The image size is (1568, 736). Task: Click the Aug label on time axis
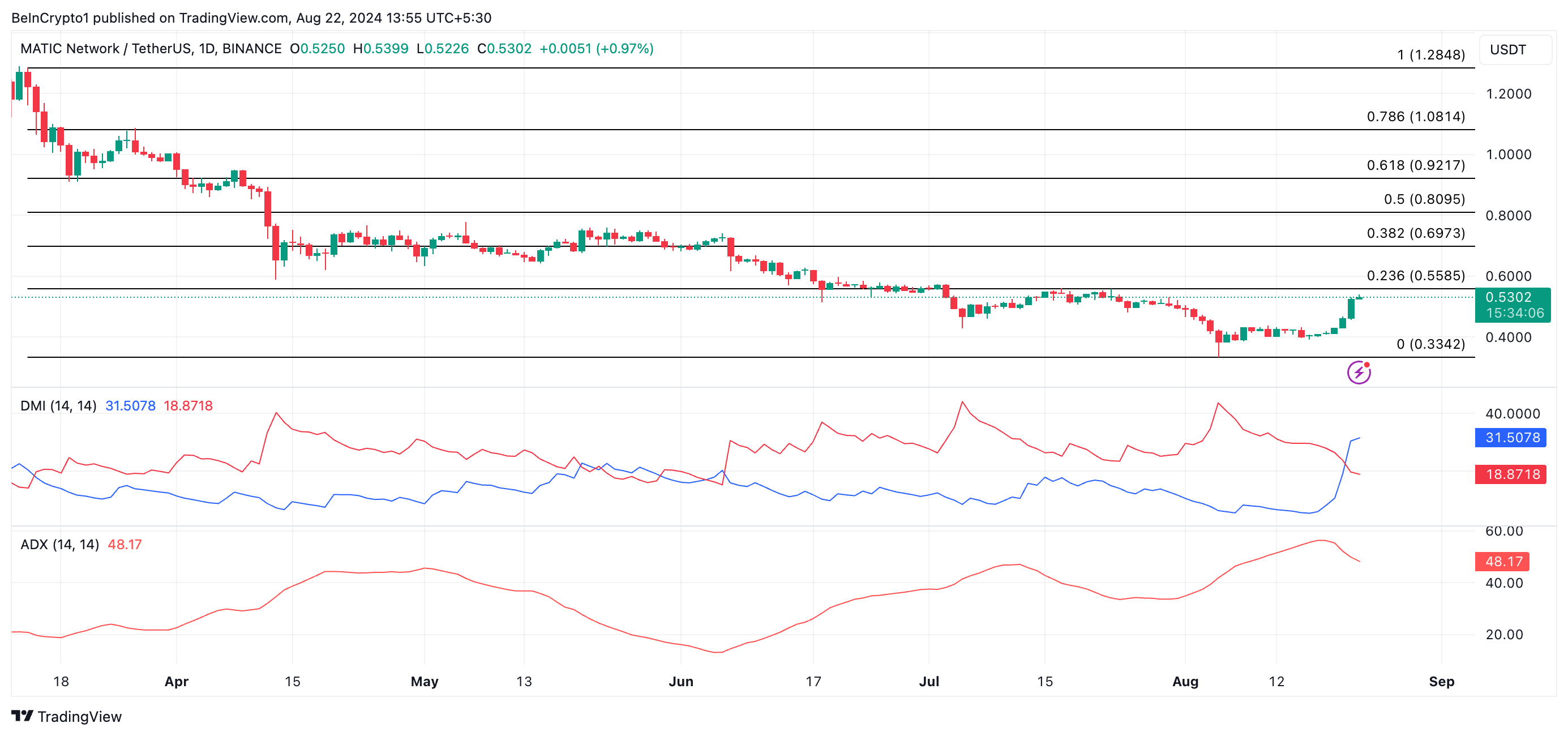coord(1185,681)
